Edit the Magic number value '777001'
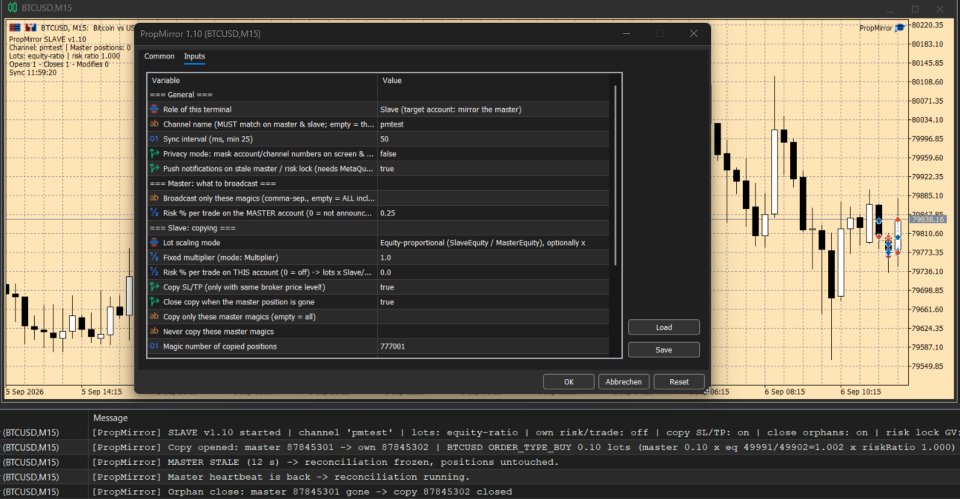 coord(493,346)
